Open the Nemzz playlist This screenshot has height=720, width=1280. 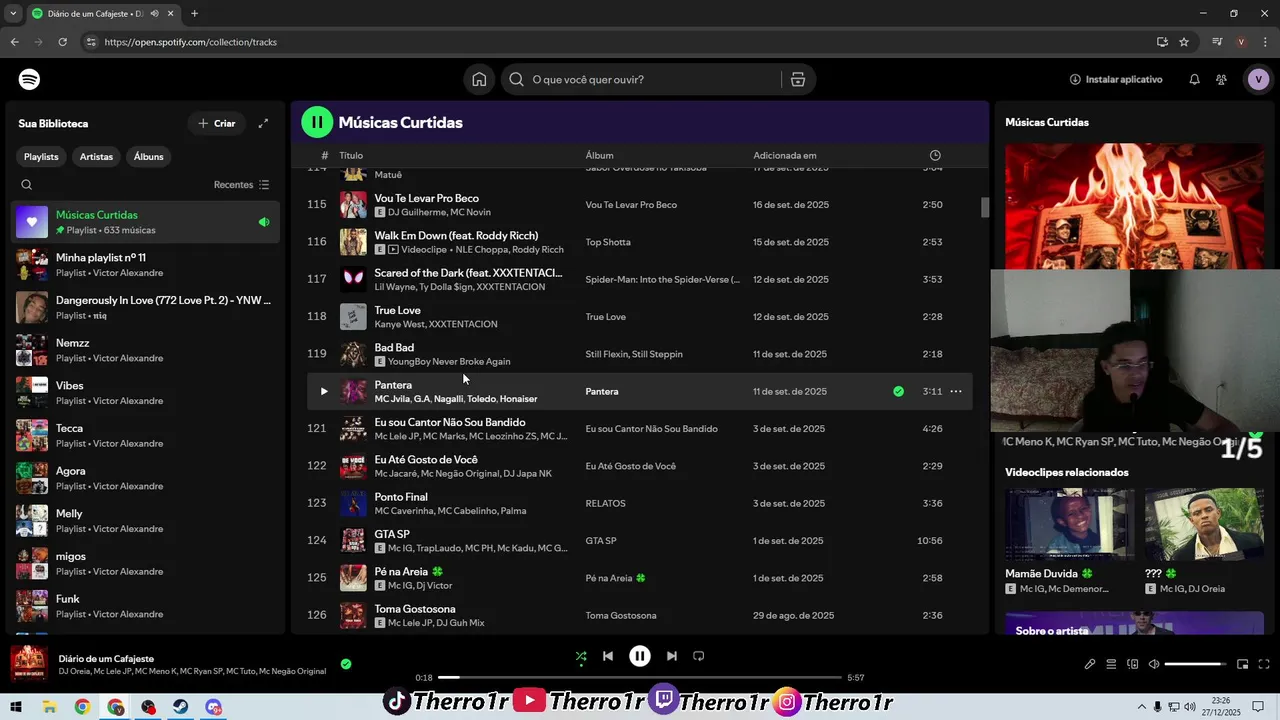pyautogui.click(x=143, y=350)
